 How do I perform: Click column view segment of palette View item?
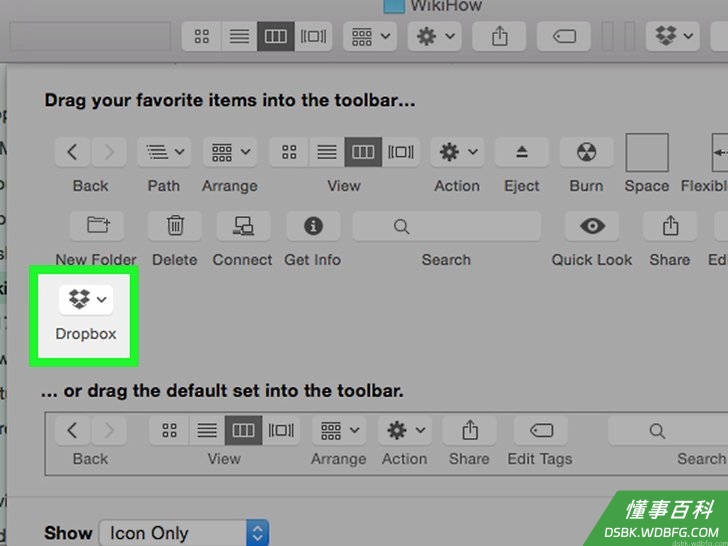pos(364,152)
